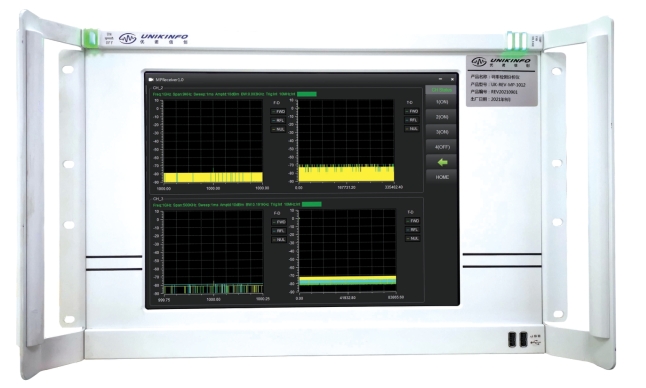Toggle RFL trace in CH_2 F-D legend
The image size is (646, 388).
tap(279, 121)
